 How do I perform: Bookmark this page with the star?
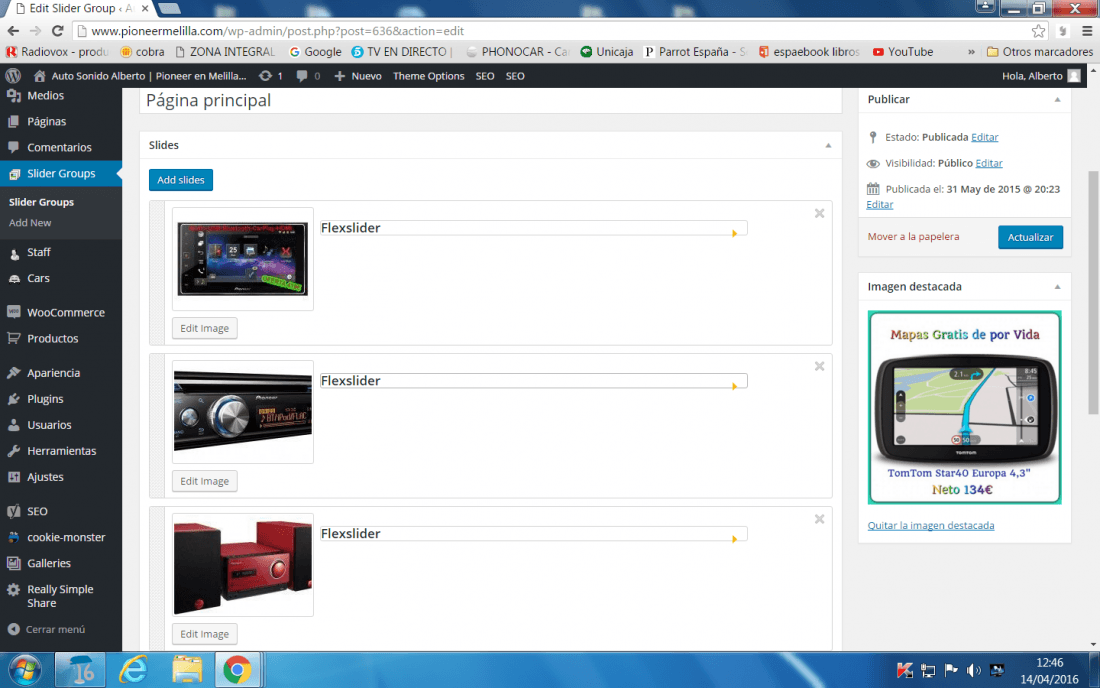pos(1038,31)
